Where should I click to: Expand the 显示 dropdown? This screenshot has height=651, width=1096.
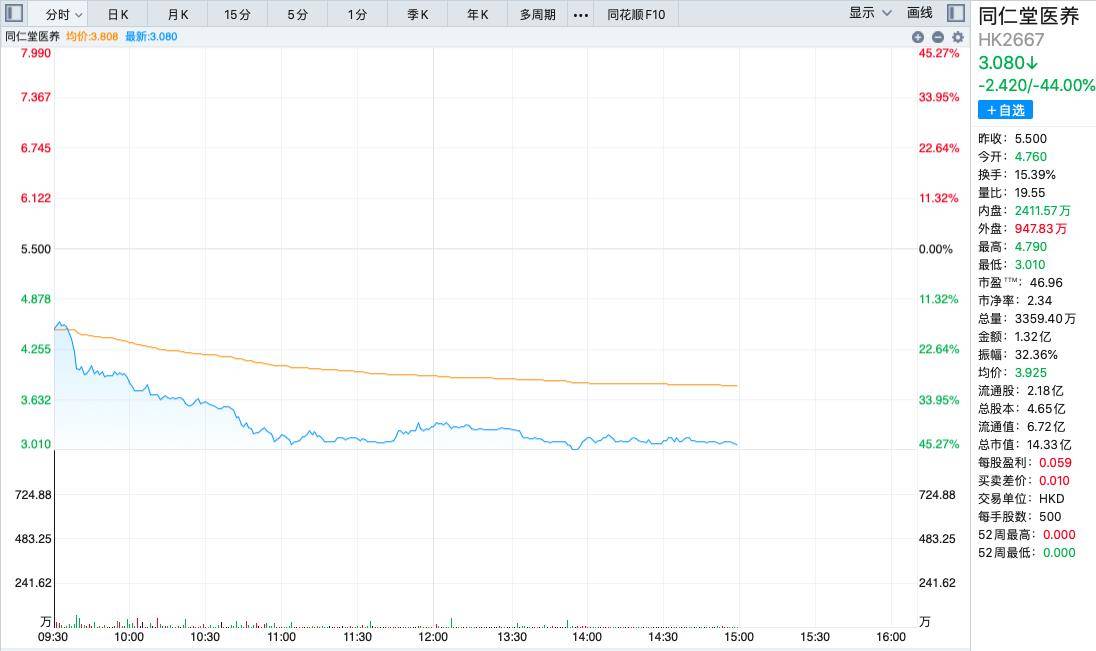tap(870, 13)
